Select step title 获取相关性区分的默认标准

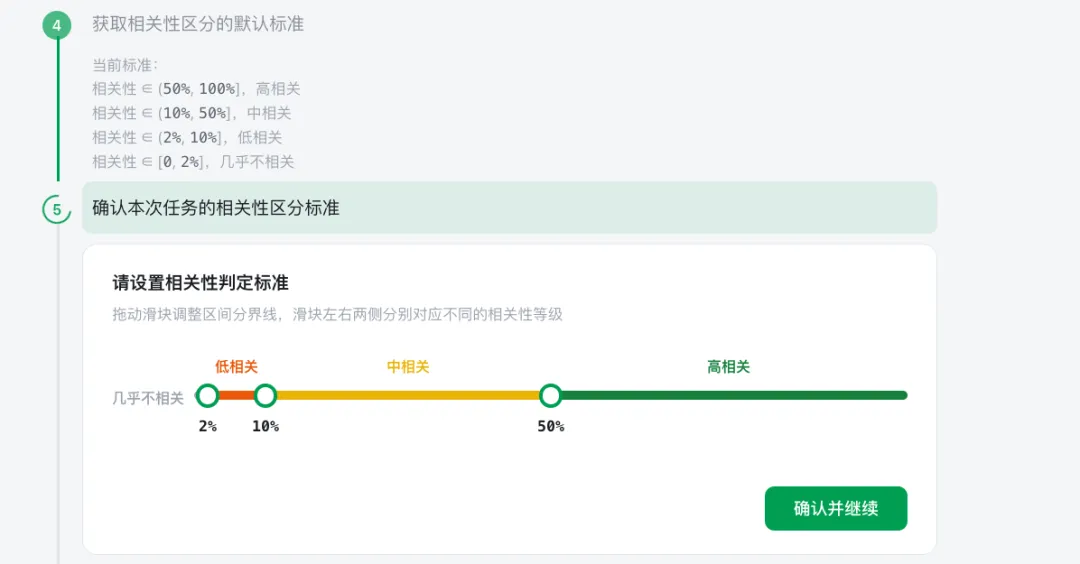coord(198,24)
